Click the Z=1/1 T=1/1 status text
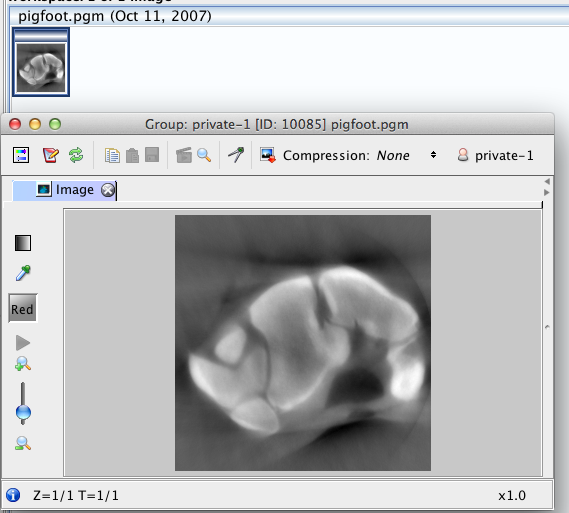The width and height of the screenshot is (569, 513). click(x=75, y=496)
